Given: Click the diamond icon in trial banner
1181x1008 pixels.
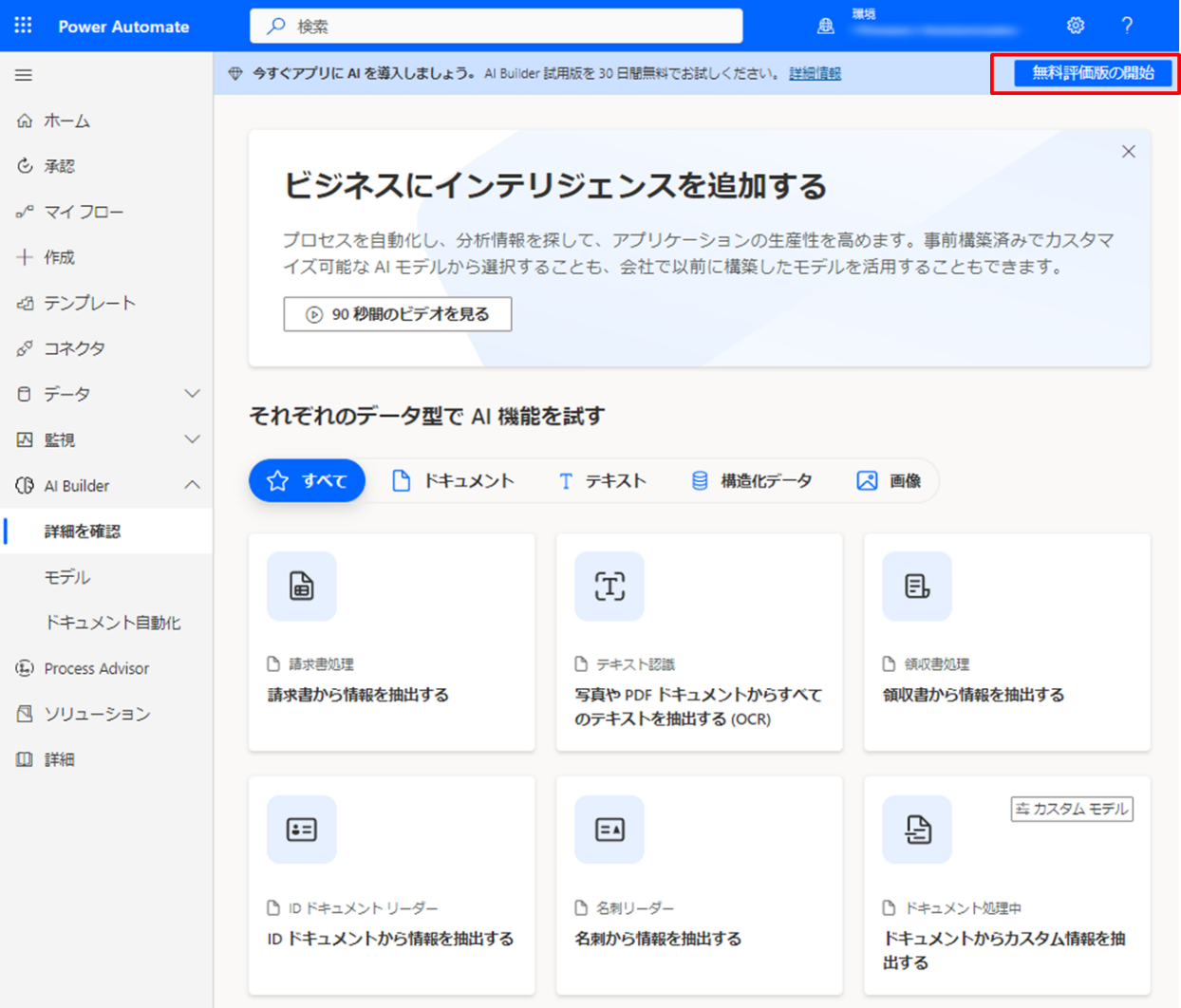Looking at the screenshot, I should click(x=235, y=73).
